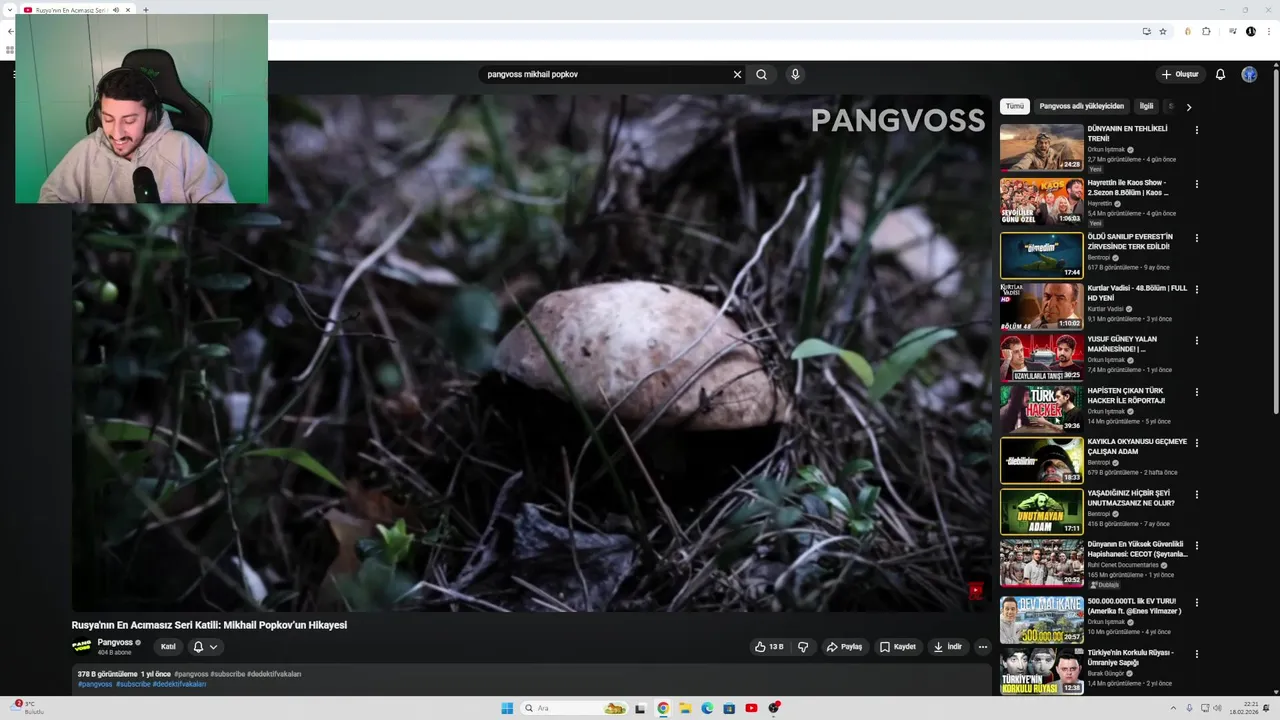Open options for YUSUF GÜNEY YALAN MAKİNESİNDE video
This screenshot has height=720, width=1280.
tap(1196, 340)
